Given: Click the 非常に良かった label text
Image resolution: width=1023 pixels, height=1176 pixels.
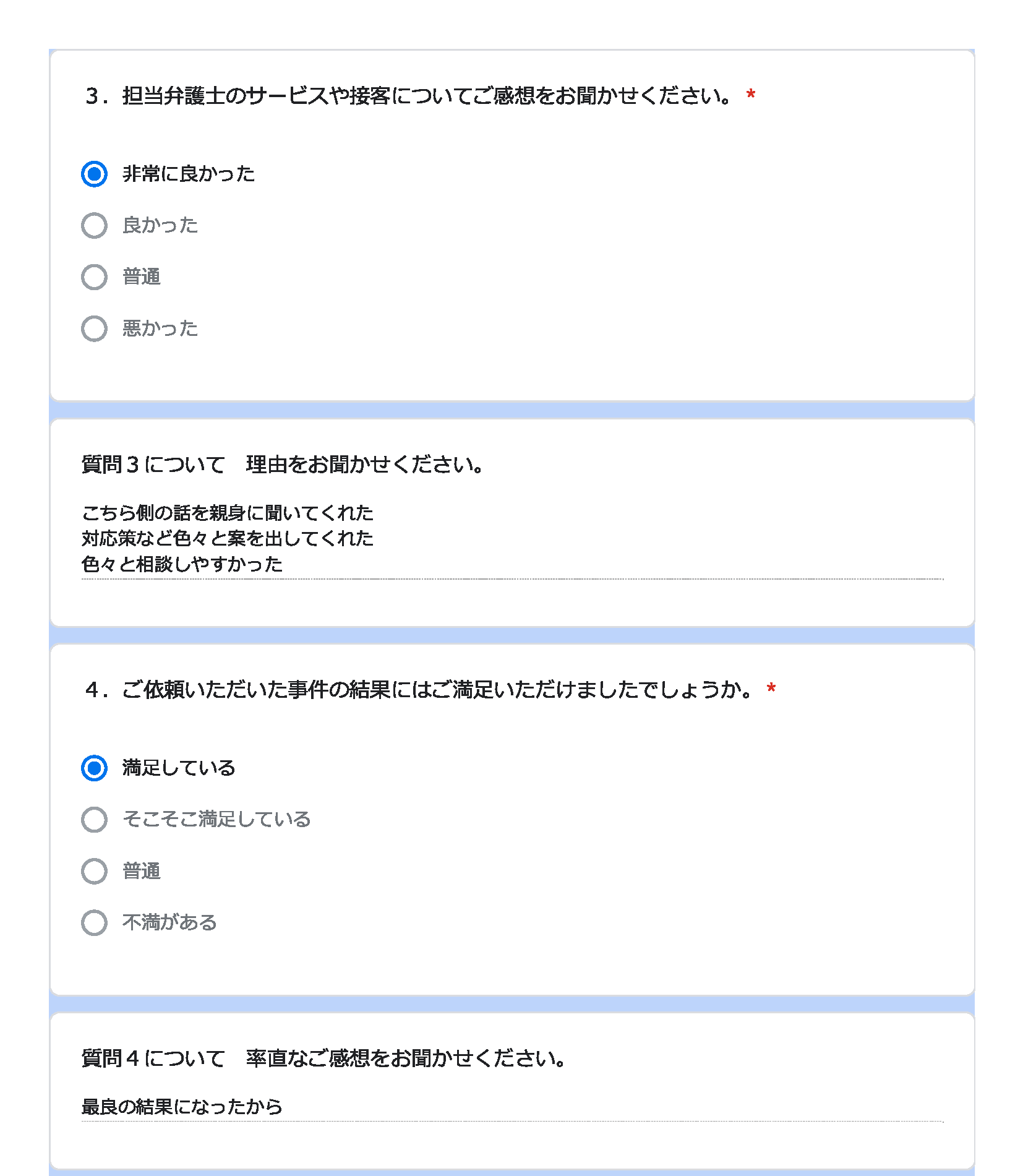Looking at the screenshot, I should [x=189, y=174].
